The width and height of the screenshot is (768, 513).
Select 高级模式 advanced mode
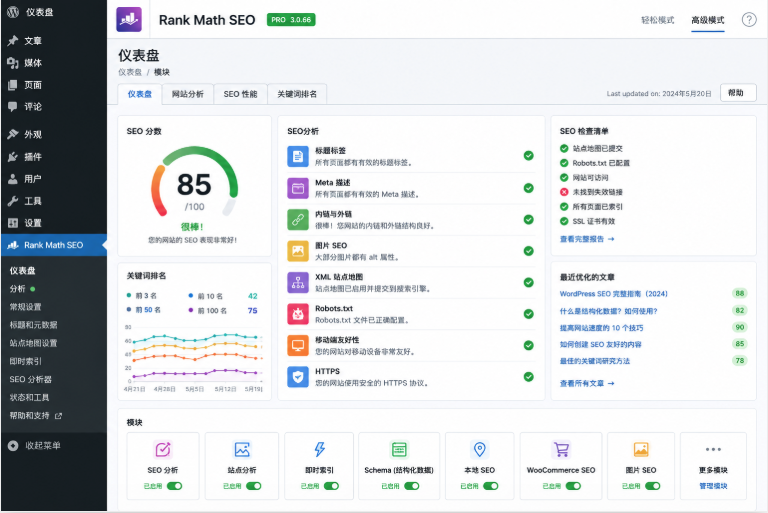[x=708, y=20]
